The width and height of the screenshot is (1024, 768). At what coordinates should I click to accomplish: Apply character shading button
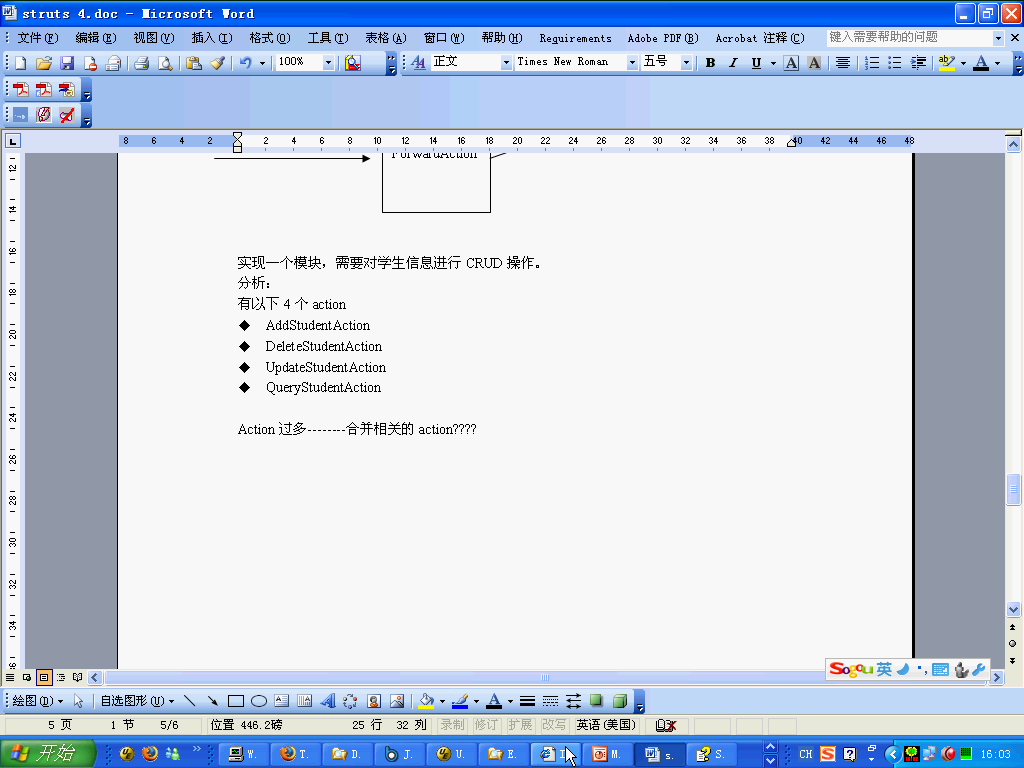[814, 63]
